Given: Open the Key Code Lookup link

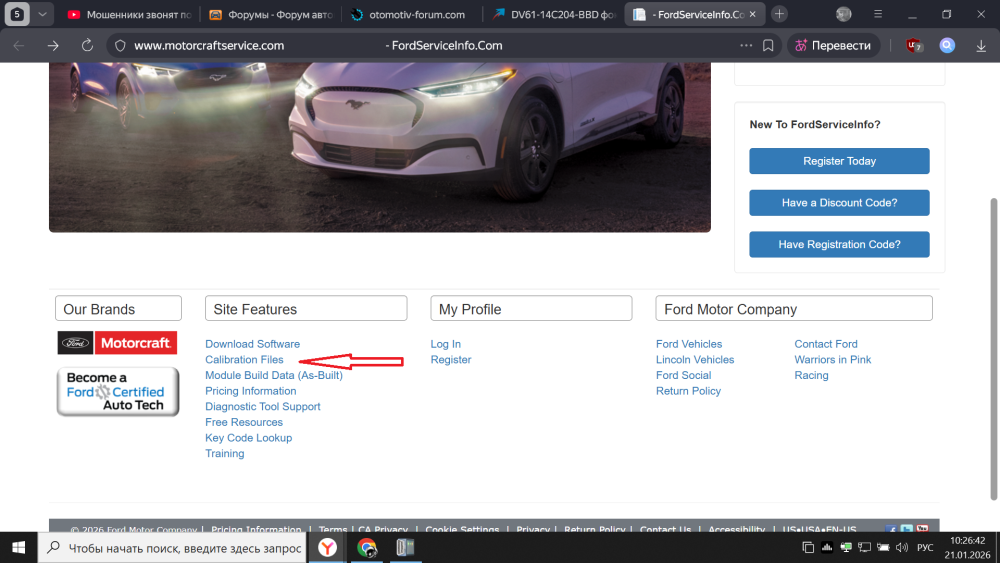Looking at the screenshot, I should click(x=248, y=438).
